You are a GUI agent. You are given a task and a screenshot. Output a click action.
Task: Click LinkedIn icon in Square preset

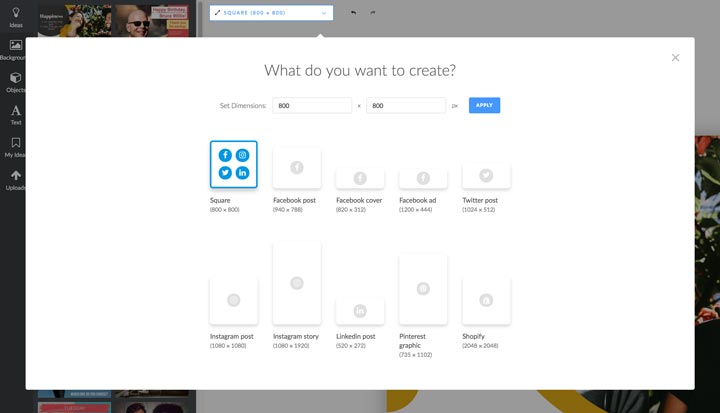(242, 173)
